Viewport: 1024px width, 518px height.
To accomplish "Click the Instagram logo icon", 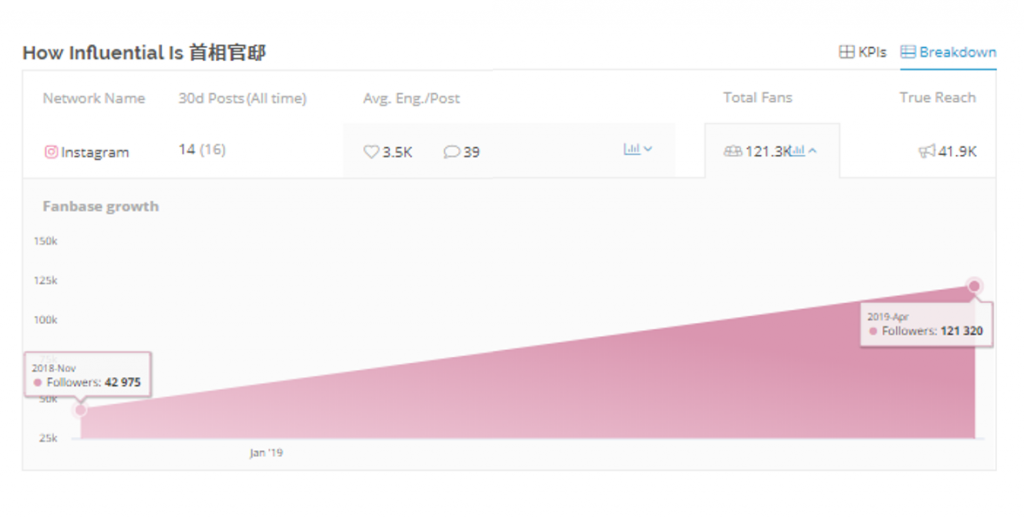I will click(51, 152).
